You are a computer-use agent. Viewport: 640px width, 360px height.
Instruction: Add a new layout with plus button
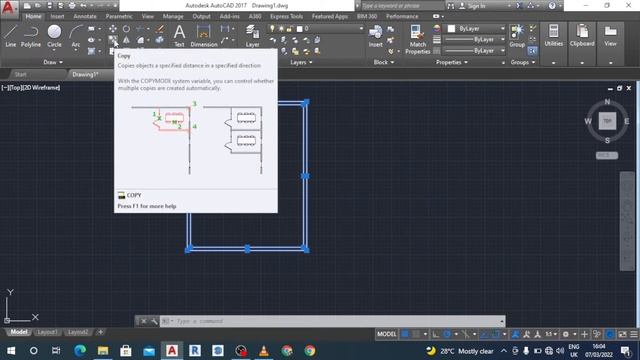coord(100,332)
